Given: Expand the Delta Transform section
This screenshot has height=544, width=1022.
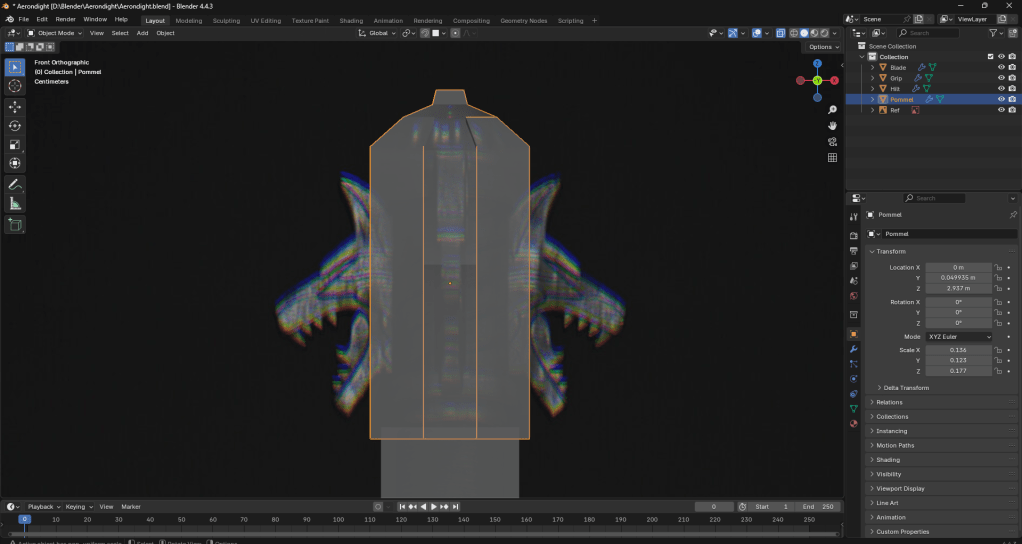Looking at the screenshot, I should point(906,387).
